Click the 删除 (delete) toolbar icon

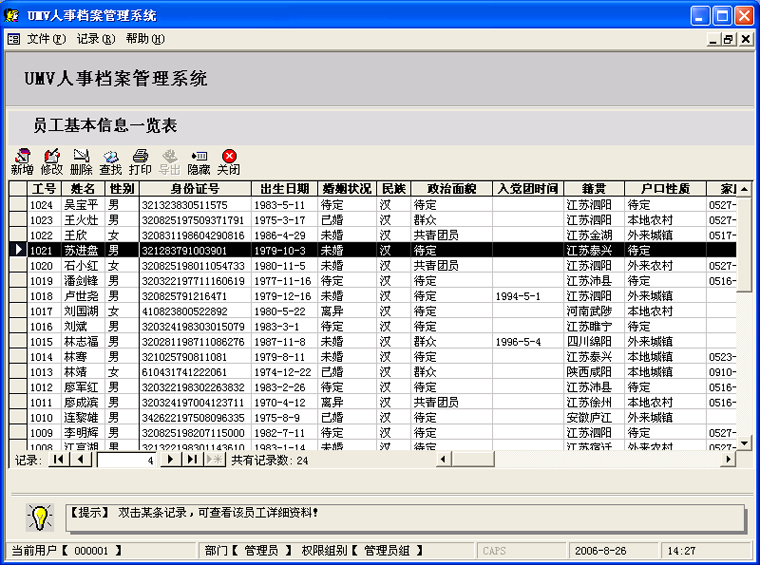coord(81,162)
